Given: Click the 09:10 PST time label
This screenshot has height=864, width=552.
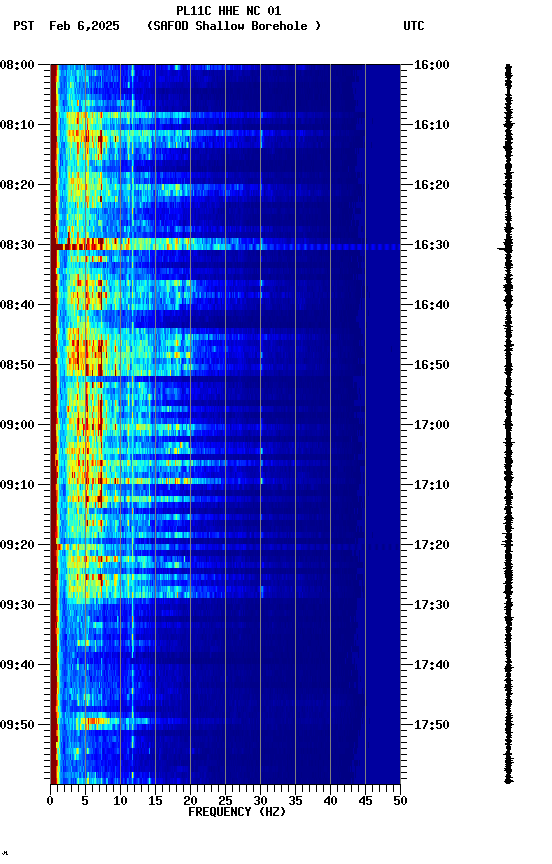Looking at the screenshot, I should point(17,485).
